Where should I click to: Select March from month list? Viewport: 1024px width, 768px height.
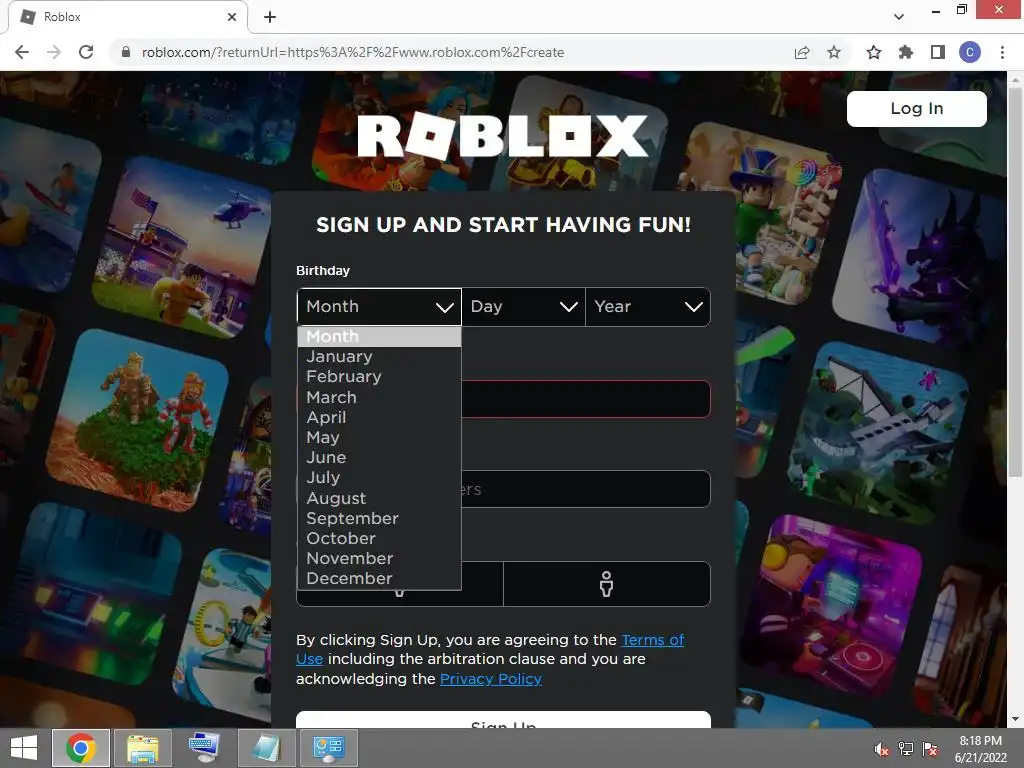tap(379, 397)
